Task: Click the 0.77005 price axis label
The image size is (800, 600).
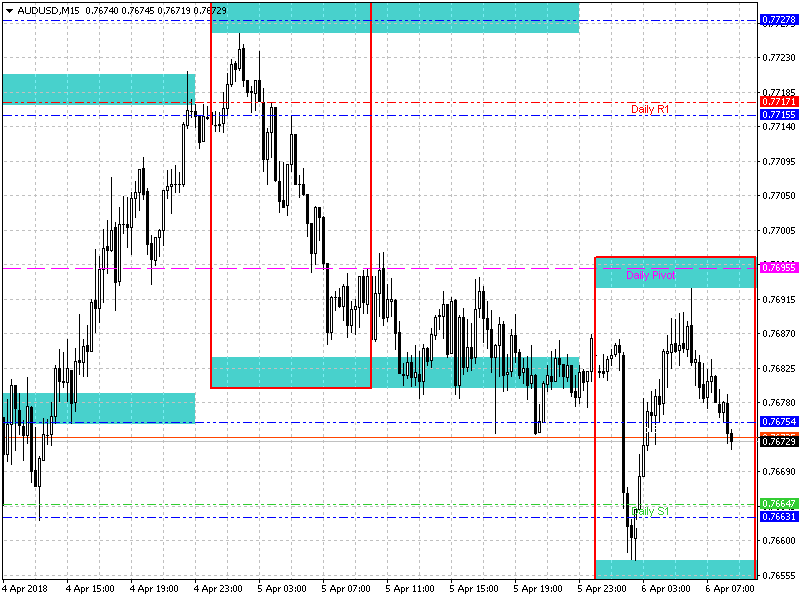Action: pyautogui.click(x=778, y=230)
